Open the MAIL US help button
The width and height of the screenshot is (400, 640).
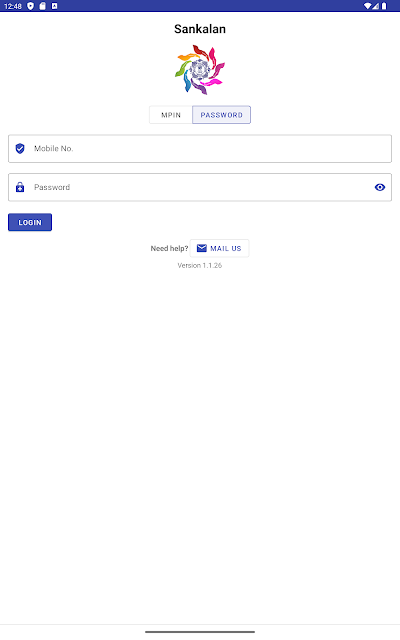(220, 248)
